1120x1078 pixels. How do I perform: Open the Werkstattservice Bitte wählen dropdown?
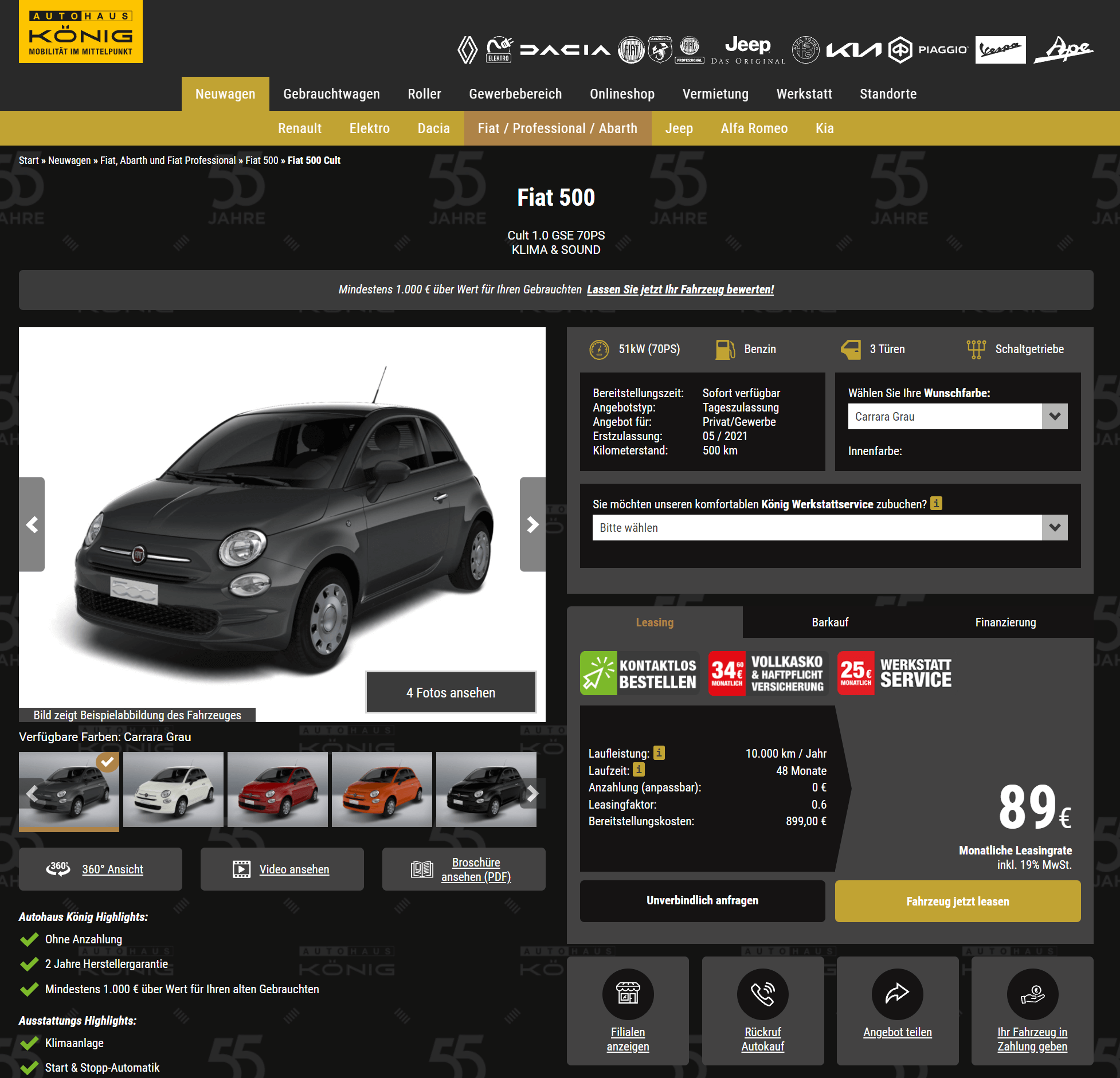(830, 528)
